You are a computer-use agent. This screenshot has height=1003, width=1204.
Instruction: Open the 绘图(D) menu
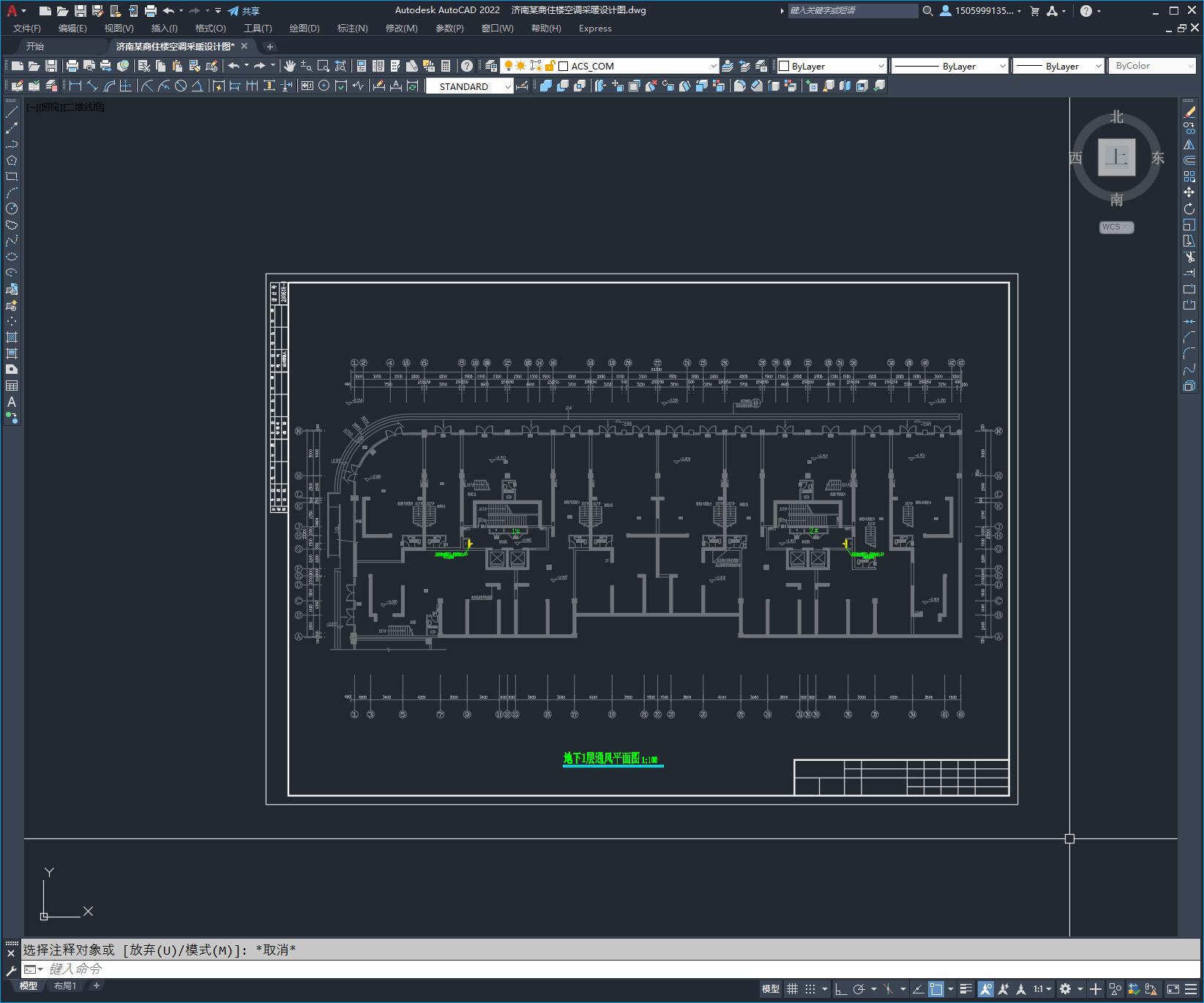click(304, 28)
